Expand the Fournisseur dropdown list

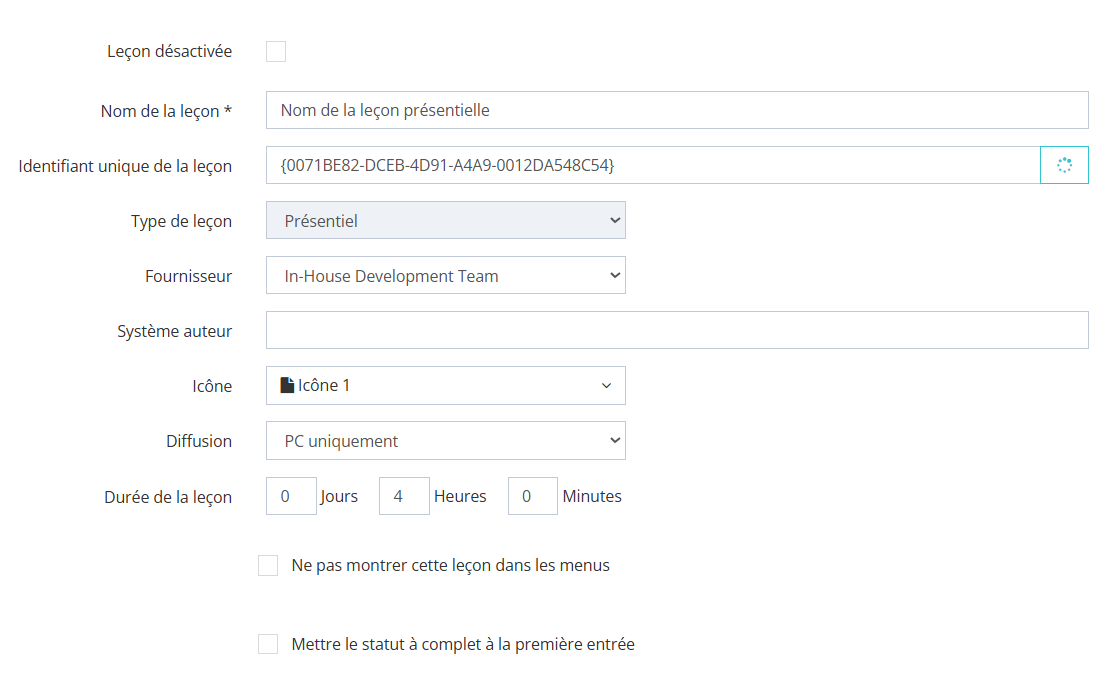[x=445, y=276]
